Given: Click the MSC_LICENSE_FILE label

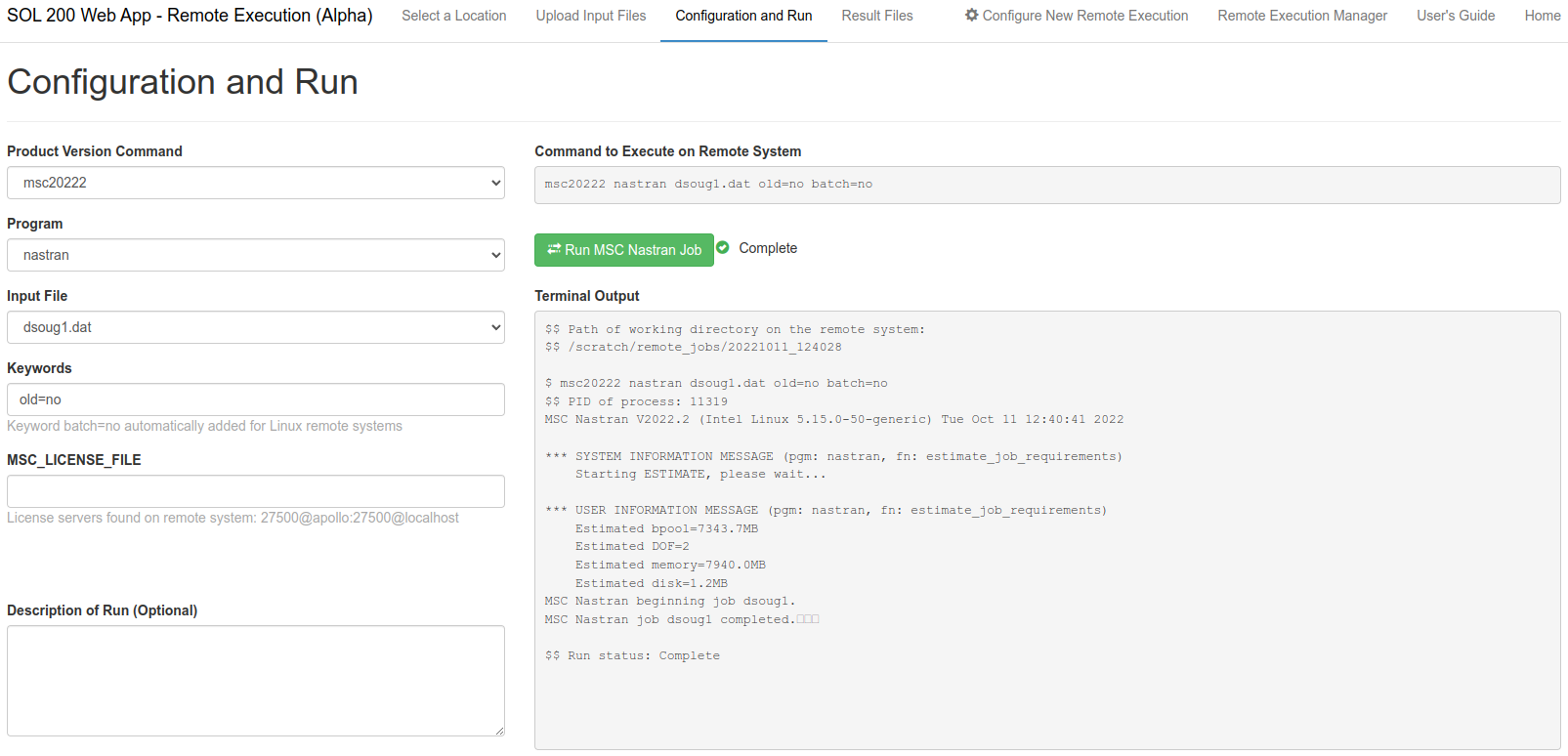Looking at the screenshot, I should pyautogui.click(x=73, y=460).
